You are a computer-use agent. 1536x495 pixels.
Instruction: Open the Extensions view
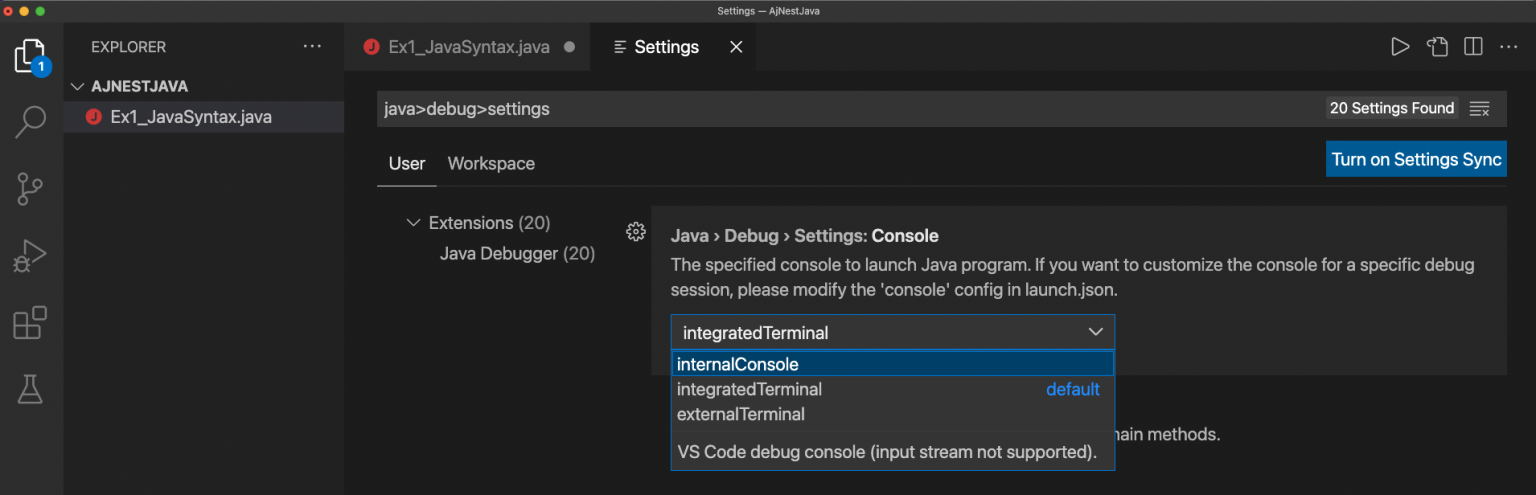[x=30, y=323]
